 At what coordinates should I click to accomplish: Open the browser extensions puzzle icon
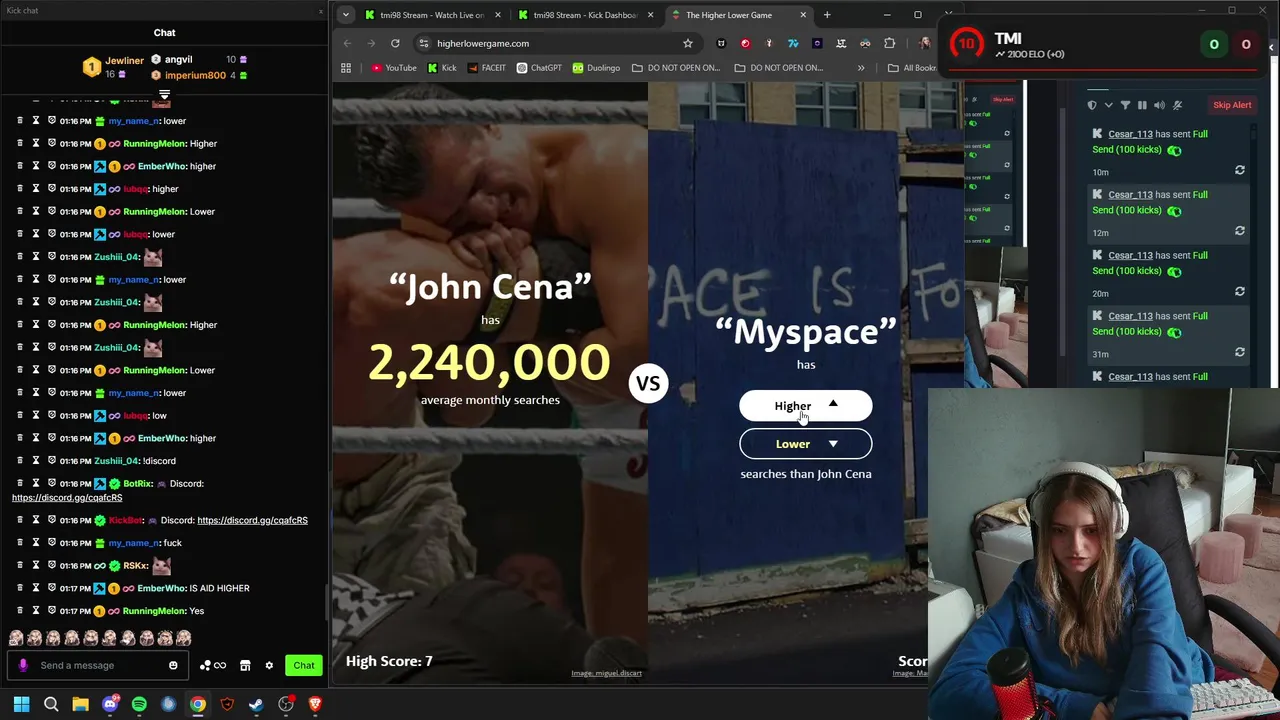pos(889,43)
